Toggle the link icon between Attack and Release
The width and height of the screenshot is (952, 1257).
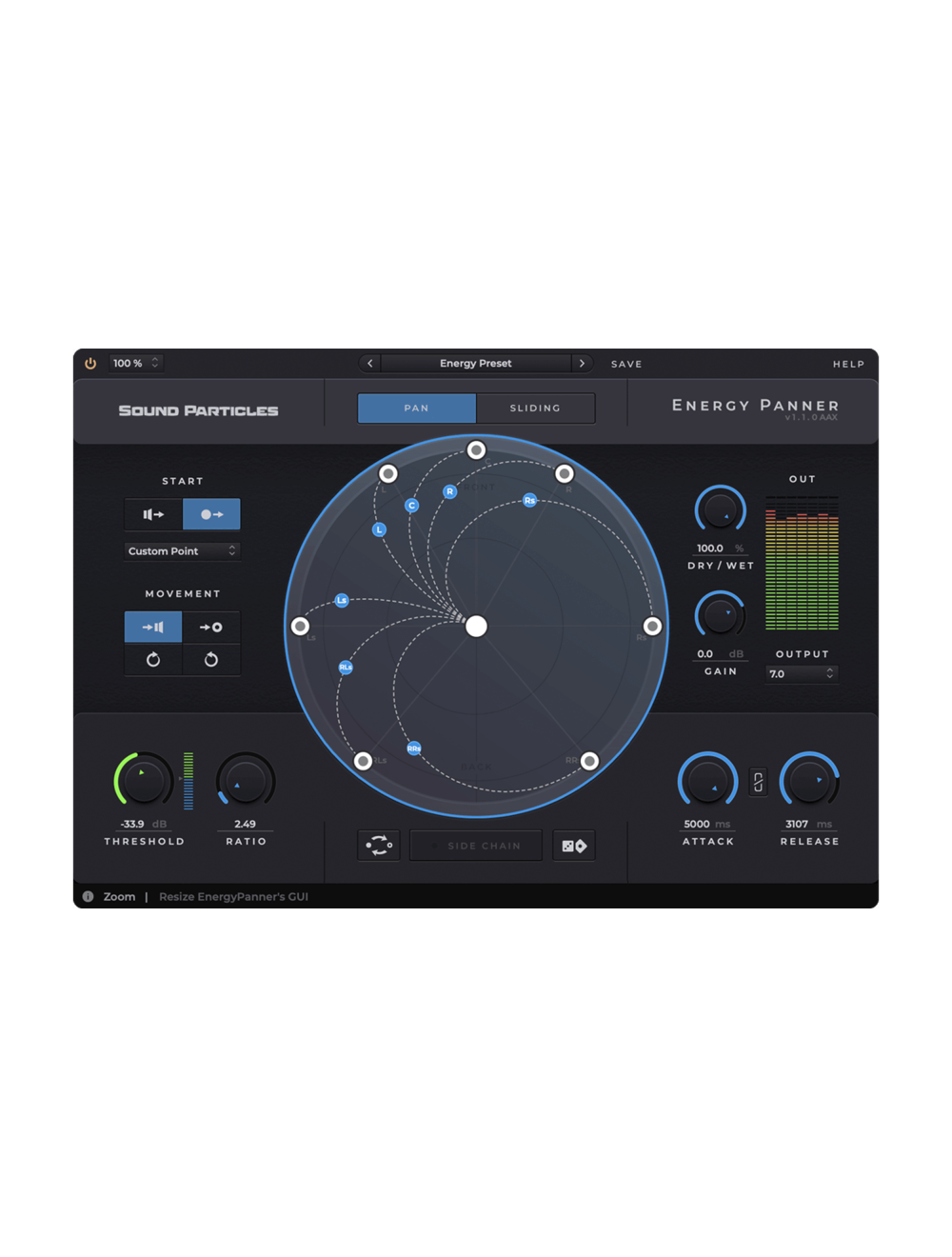pos(758,781)
